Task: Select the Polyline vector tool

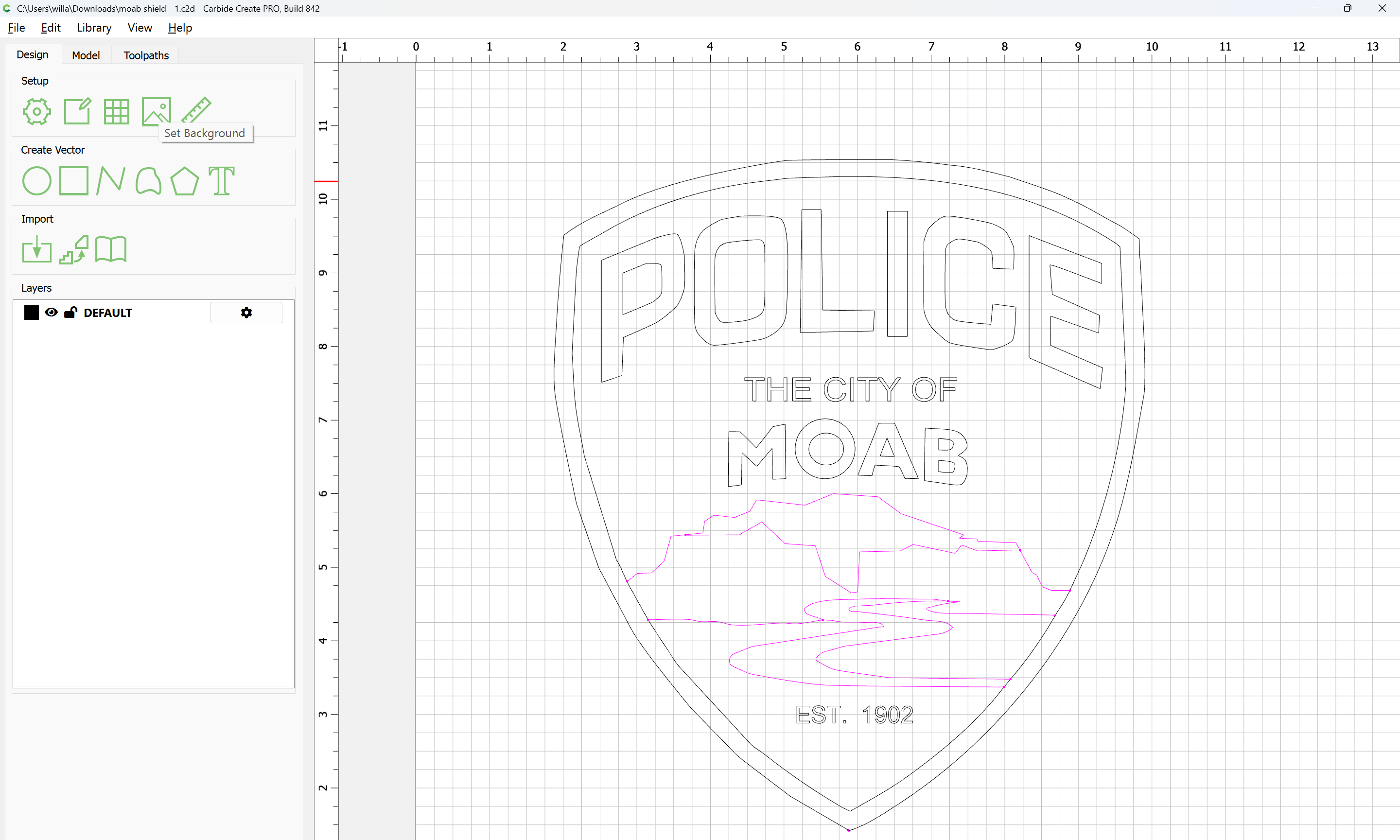Action: 111,181
